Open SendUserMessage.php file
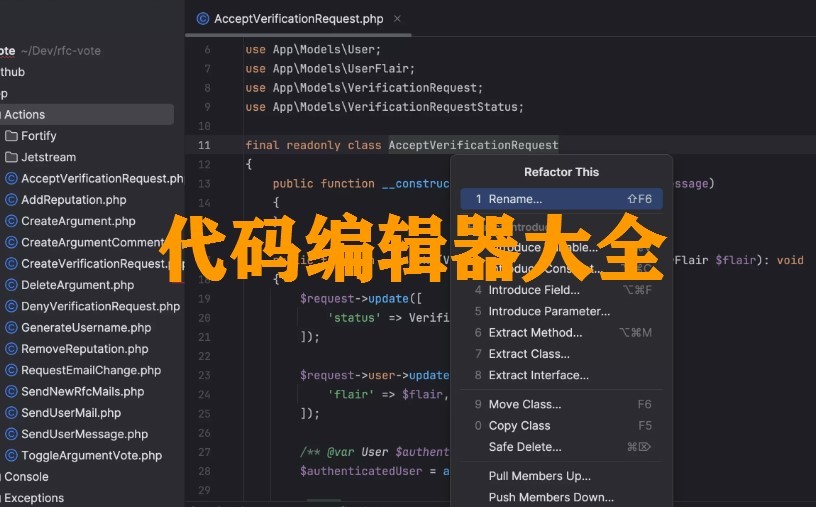Image resolution: width=816 pixels, height=507 pixels. coord(84,435)
